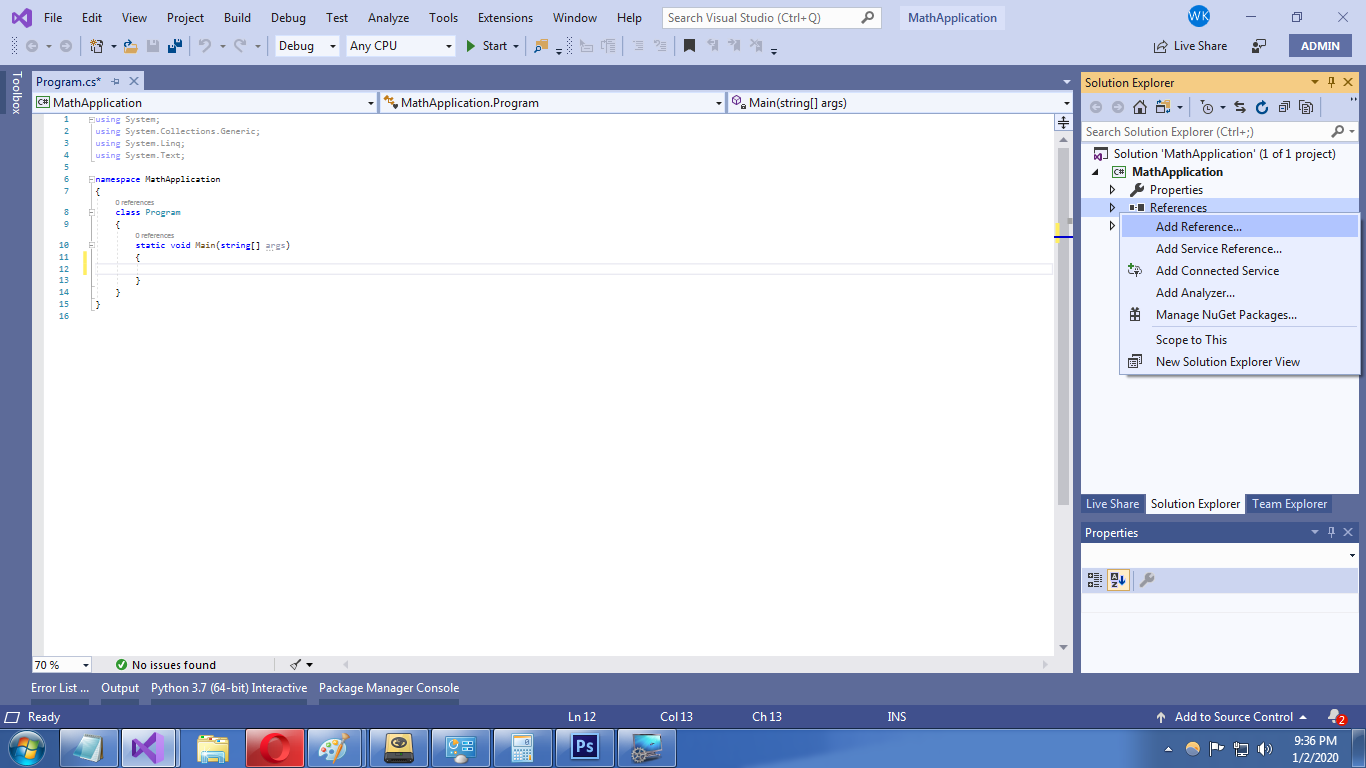Click the Live Share icon button
Screen dimensions: 1366x768
point(1190,46)
